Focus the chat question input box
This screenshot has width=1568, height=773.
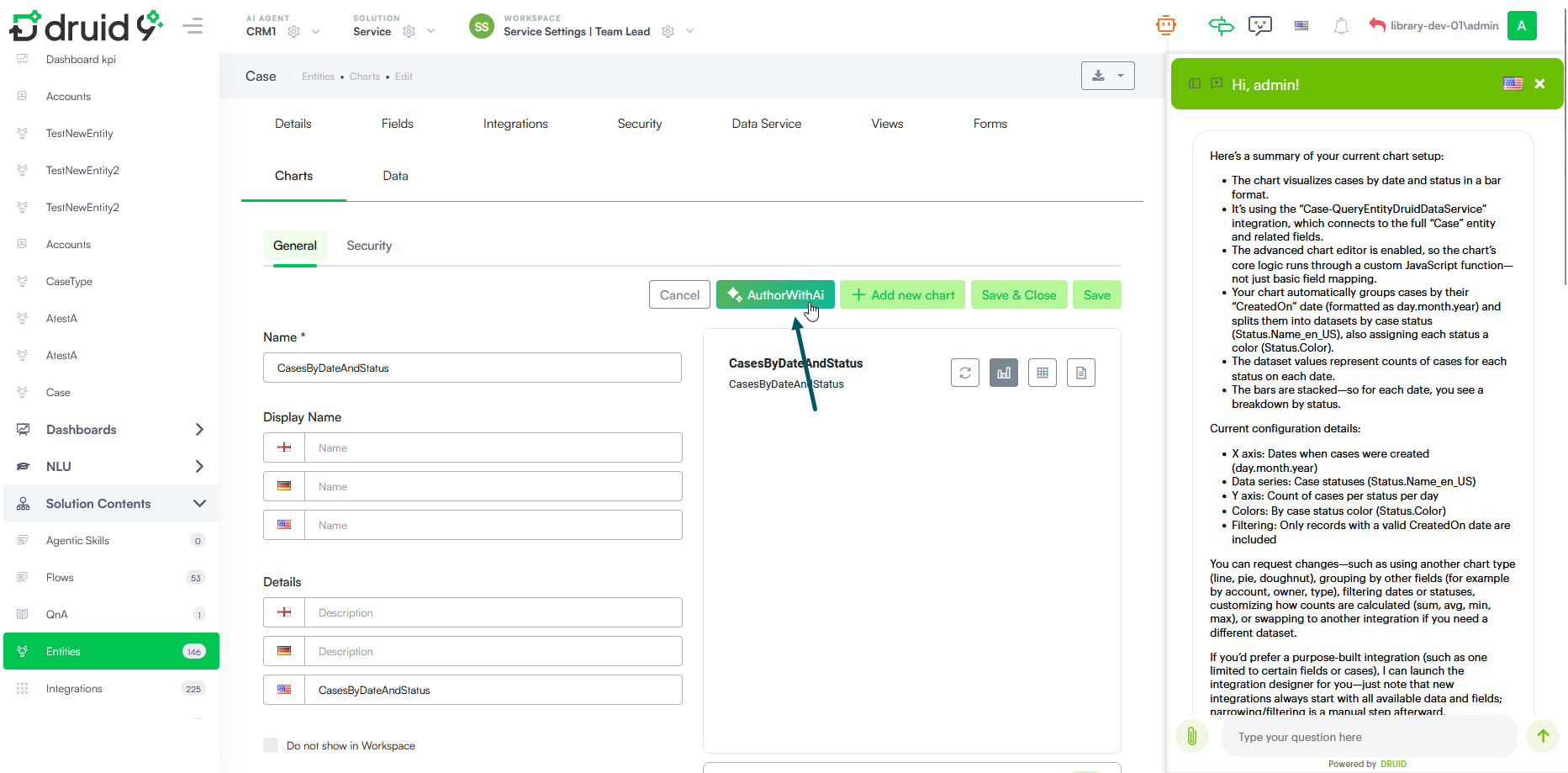(x=1368, y=737)
